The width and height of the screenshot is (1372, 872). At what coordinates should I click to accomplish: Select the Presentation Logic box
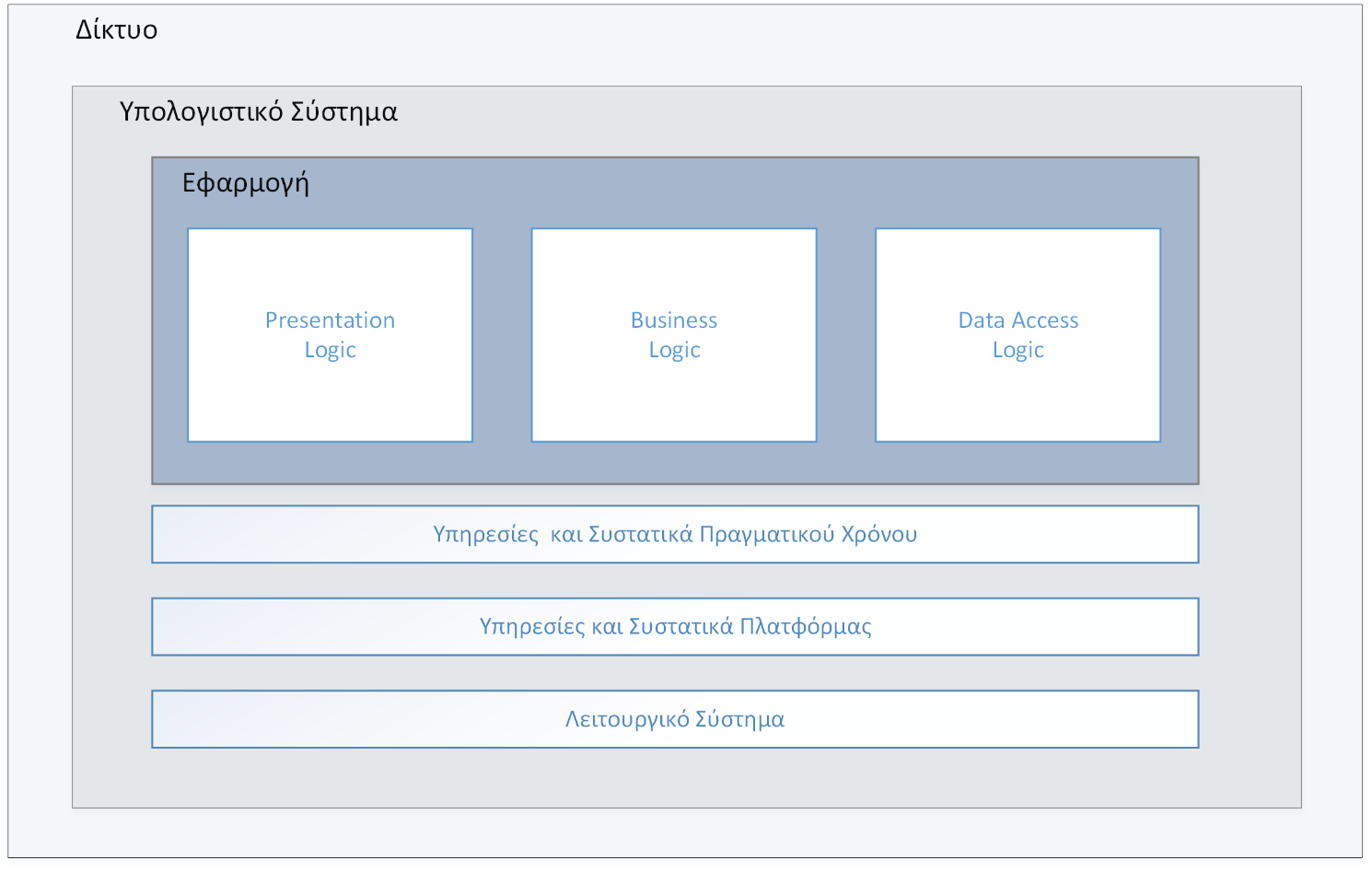point(330,335)
